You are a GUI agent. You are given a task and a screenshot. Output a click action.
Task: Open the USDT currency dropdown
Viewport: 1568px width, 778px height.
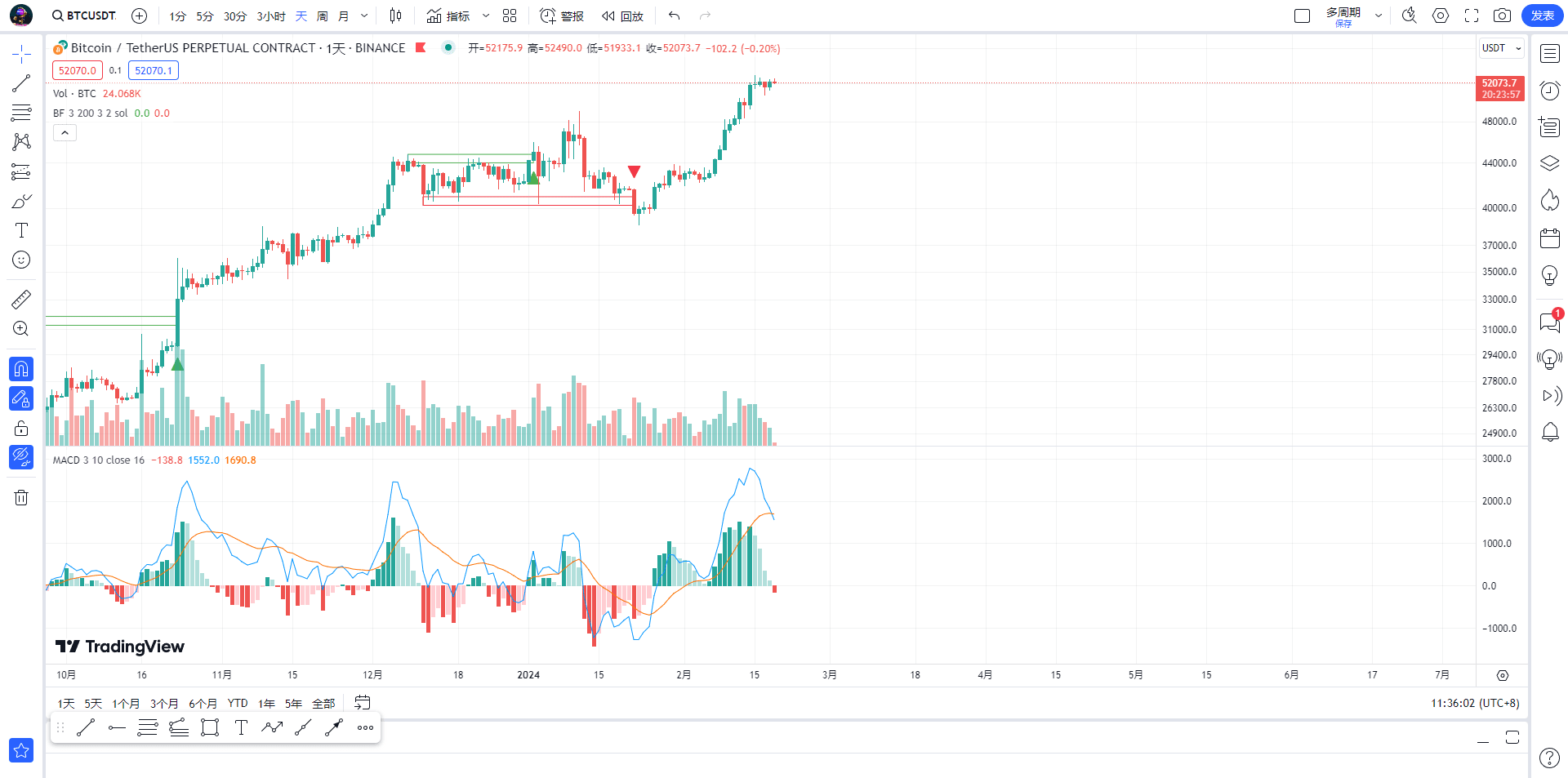pos(1501,48)
